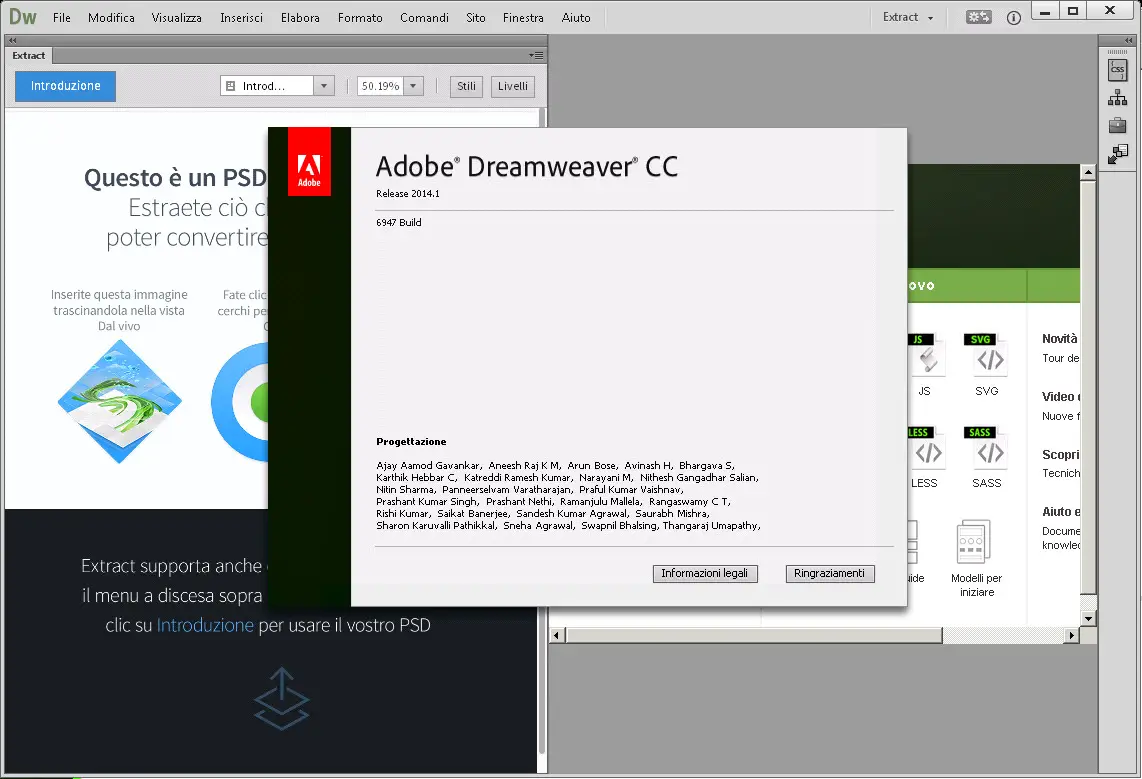Create a new SASS file from the Welcome screen
Screen dimensions: 1142x779
tap(986, 457)
